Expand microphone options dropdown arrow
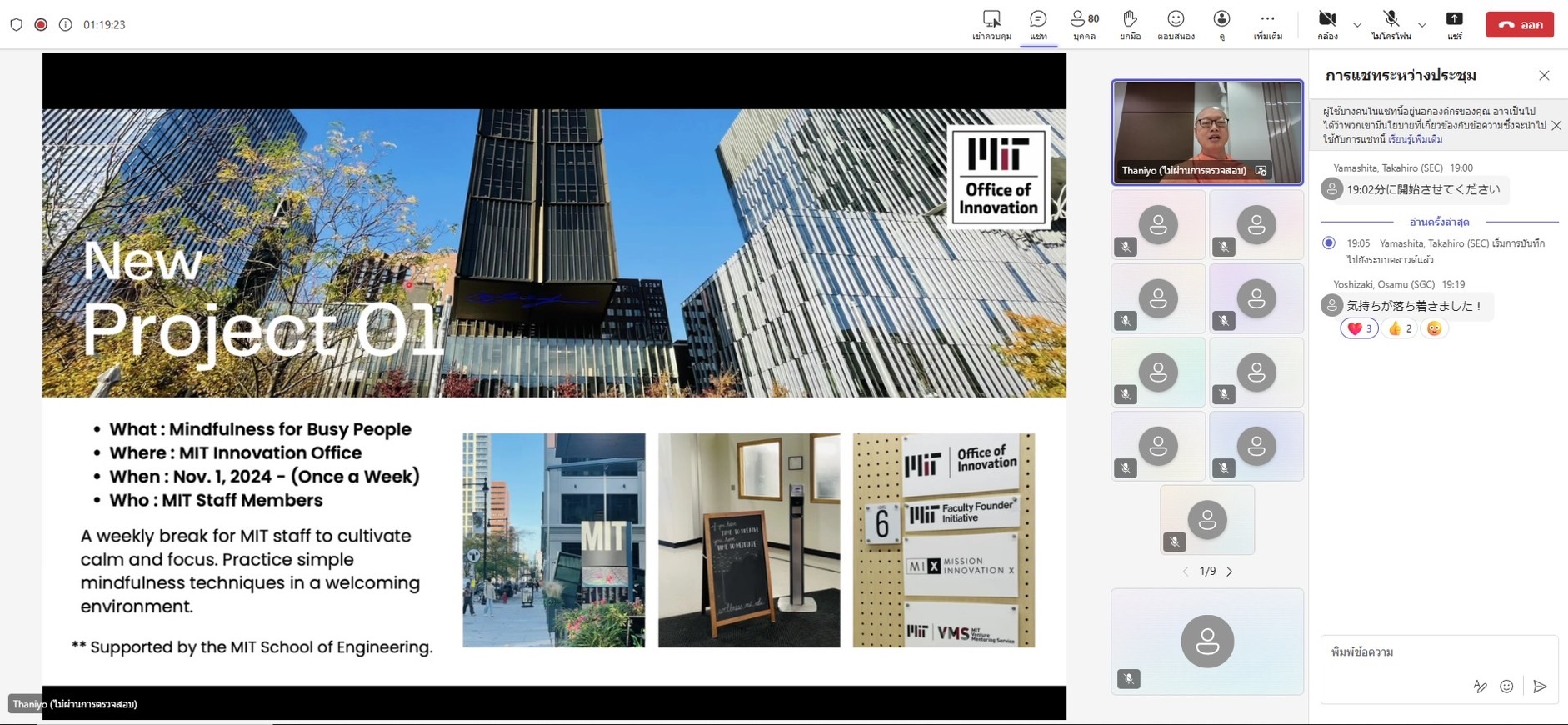This screenshot has width=1568, height=725. point(1422,25)
